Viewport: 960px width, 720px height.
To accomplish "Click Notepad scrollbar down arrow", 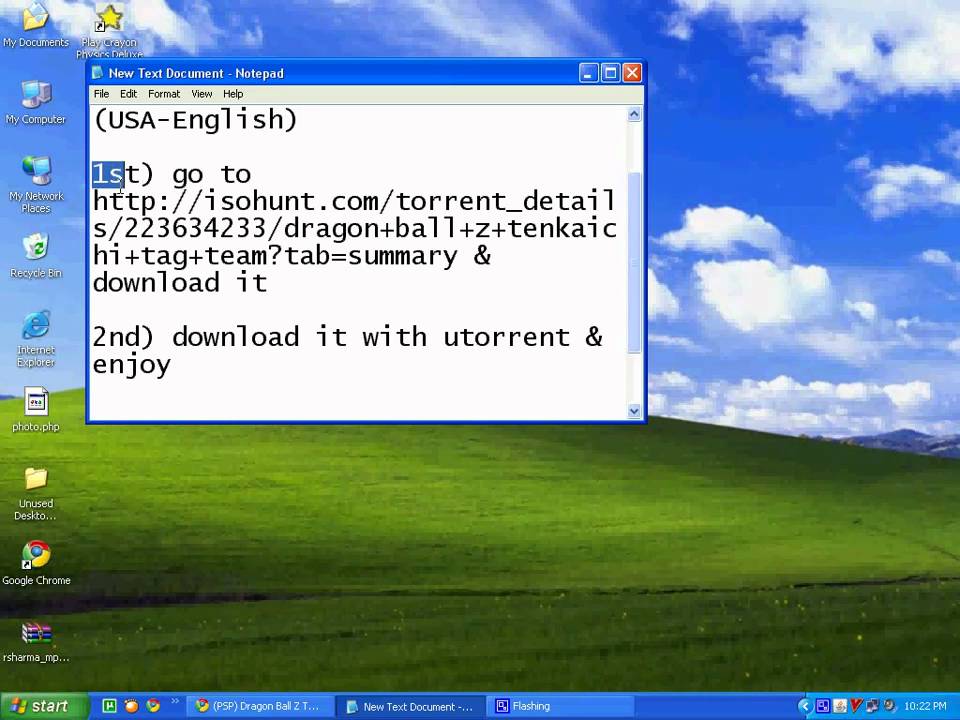I will pyautogui.click(x=634, y=411).
